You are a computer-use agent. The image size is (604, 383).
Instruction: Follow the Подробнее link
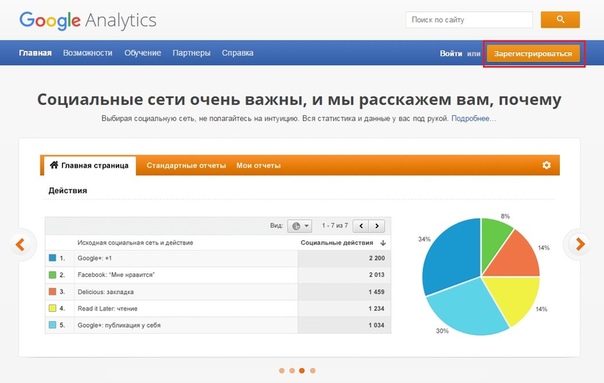pyautogui.click(x=473, y=118)
